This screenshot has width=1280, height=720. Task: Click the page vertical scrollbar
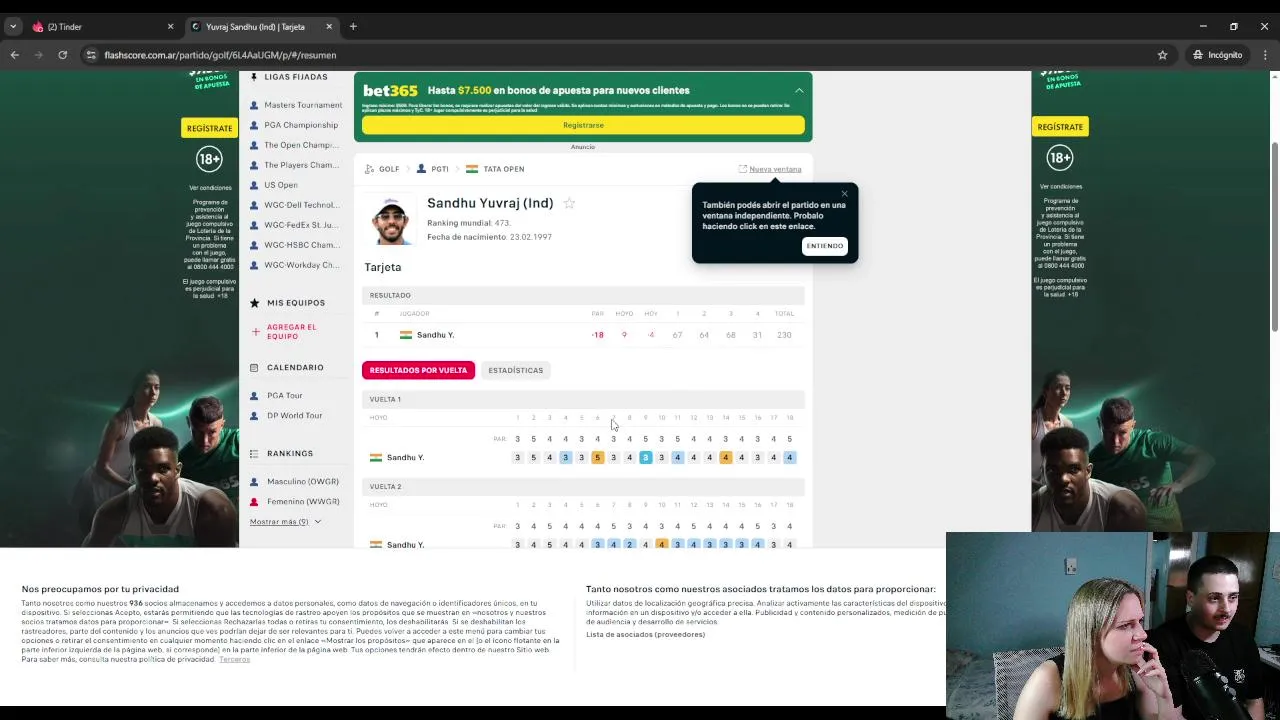(1274, 238)
